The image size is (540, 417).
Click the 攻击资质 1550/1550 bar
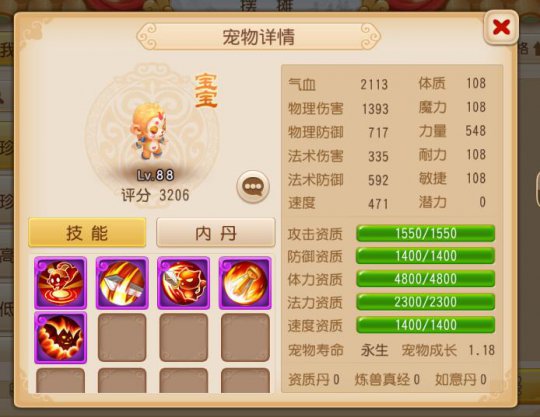[426, 233]
